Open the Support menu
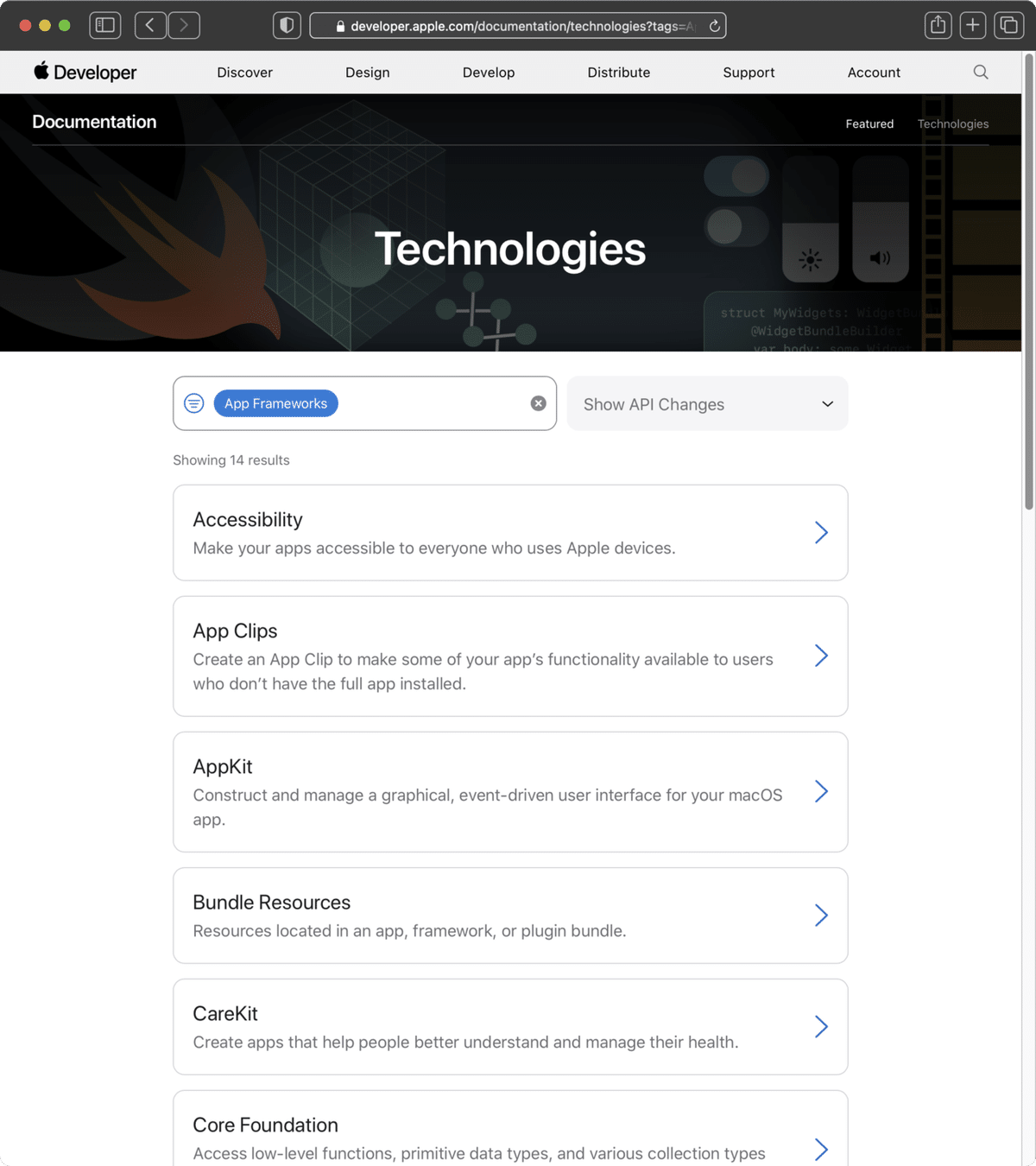The image size is (1036, 1166). click(749, 73)
